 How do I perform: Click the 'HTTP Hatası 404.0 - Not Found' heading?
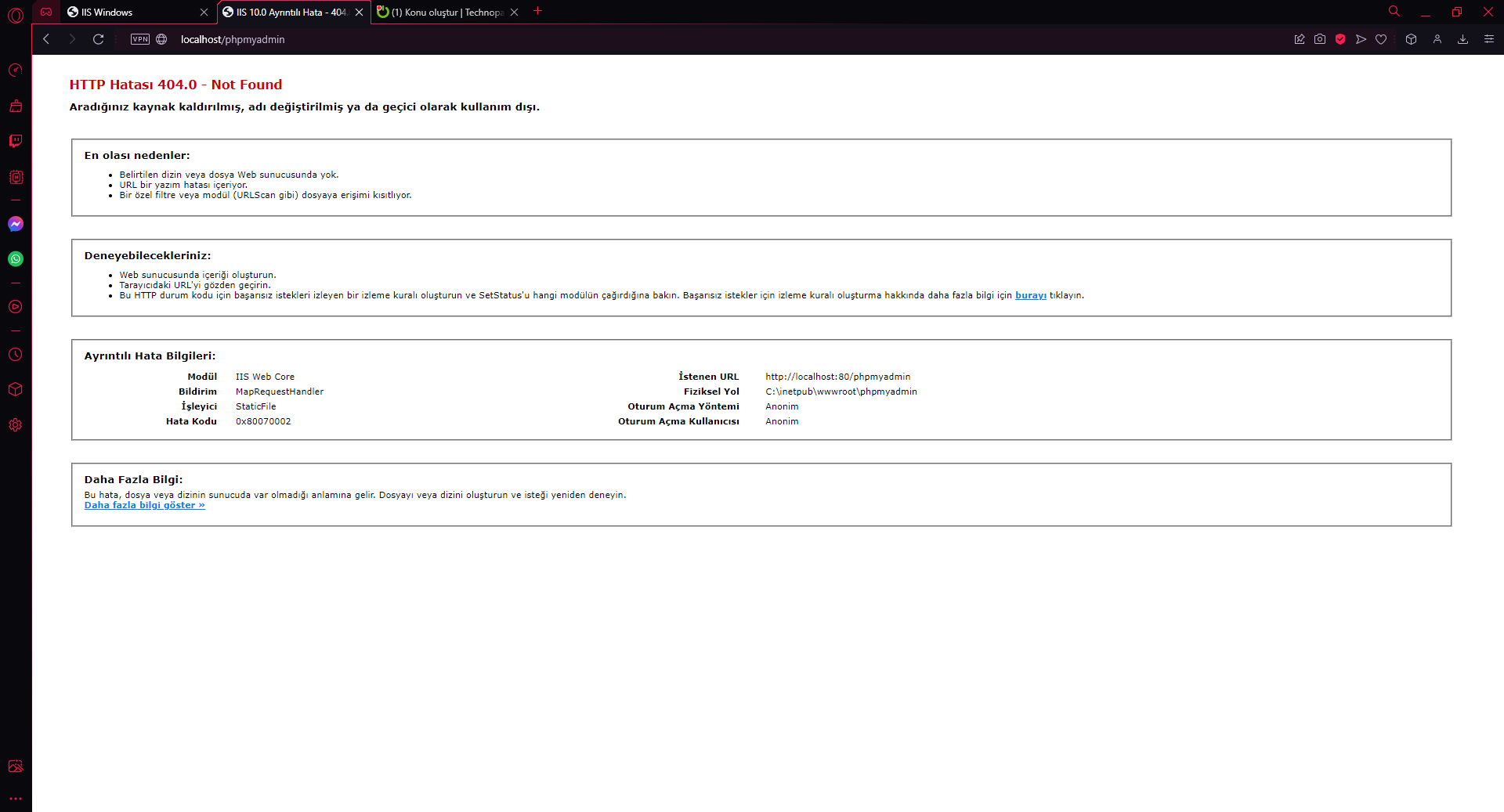tap(175, 85)
